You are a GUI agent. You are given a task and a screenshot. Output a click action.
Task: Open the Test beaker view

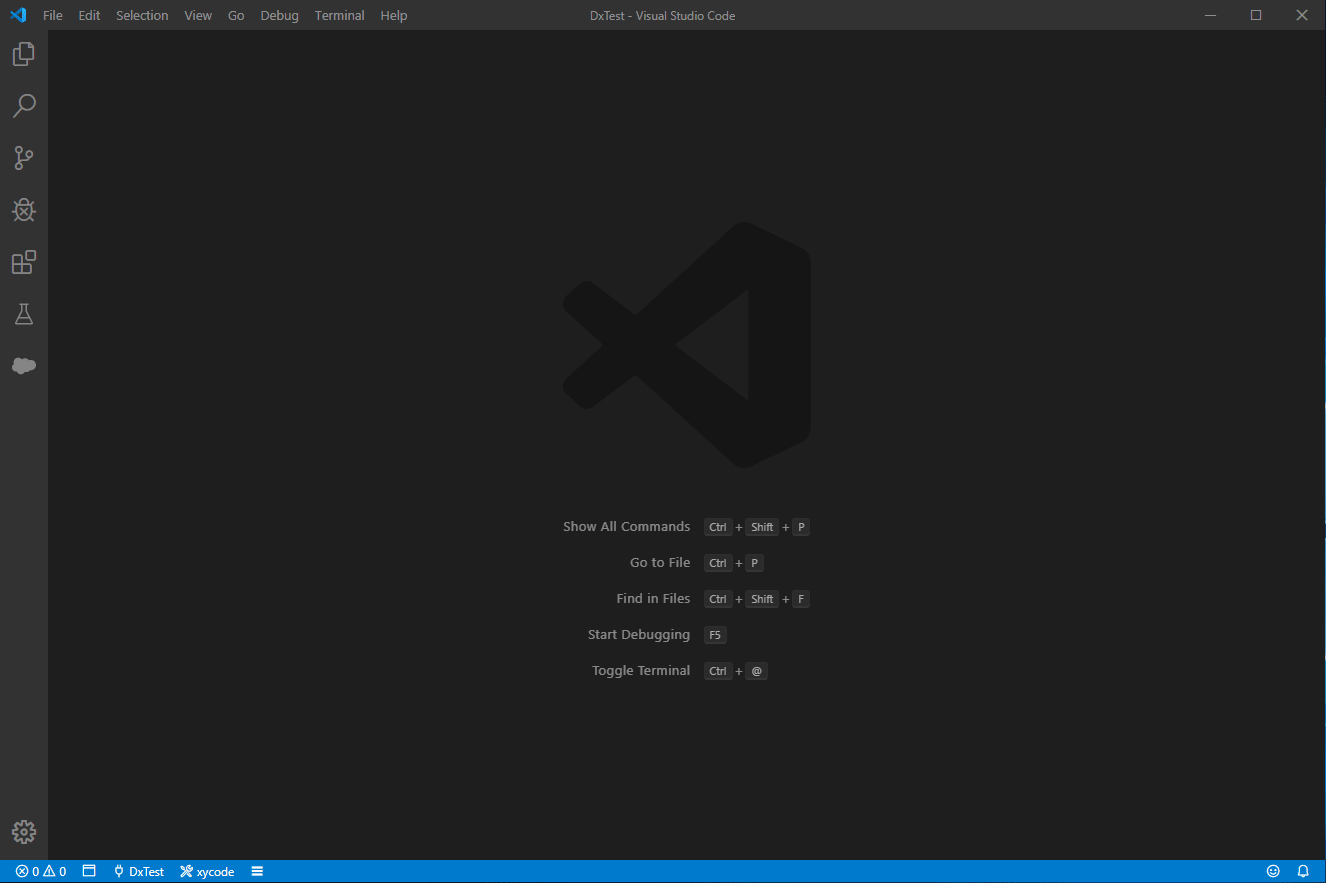pyautogui.click(x=24, y=314)
